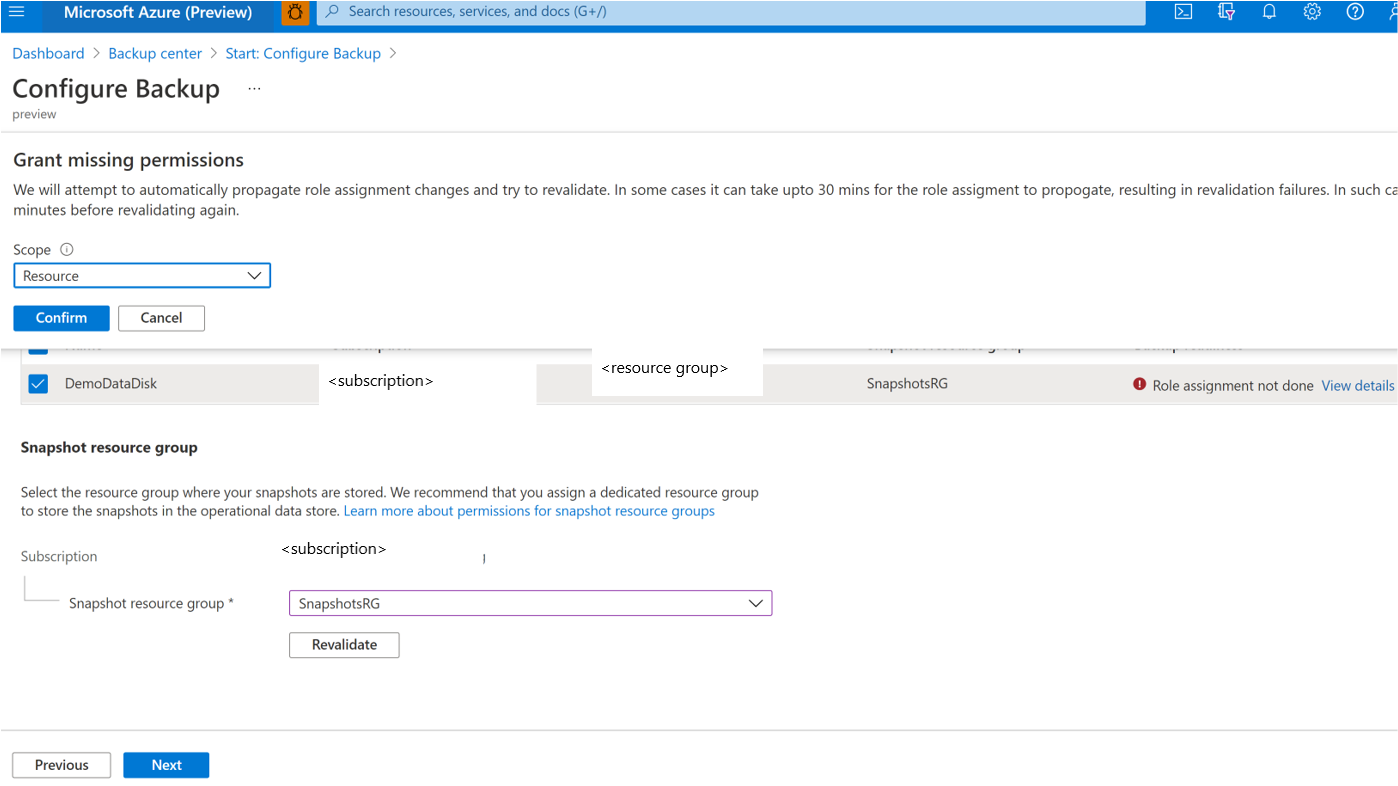Focus the Search resources, services, and docs box
1398x786 pixels.
tap(731, 12)
